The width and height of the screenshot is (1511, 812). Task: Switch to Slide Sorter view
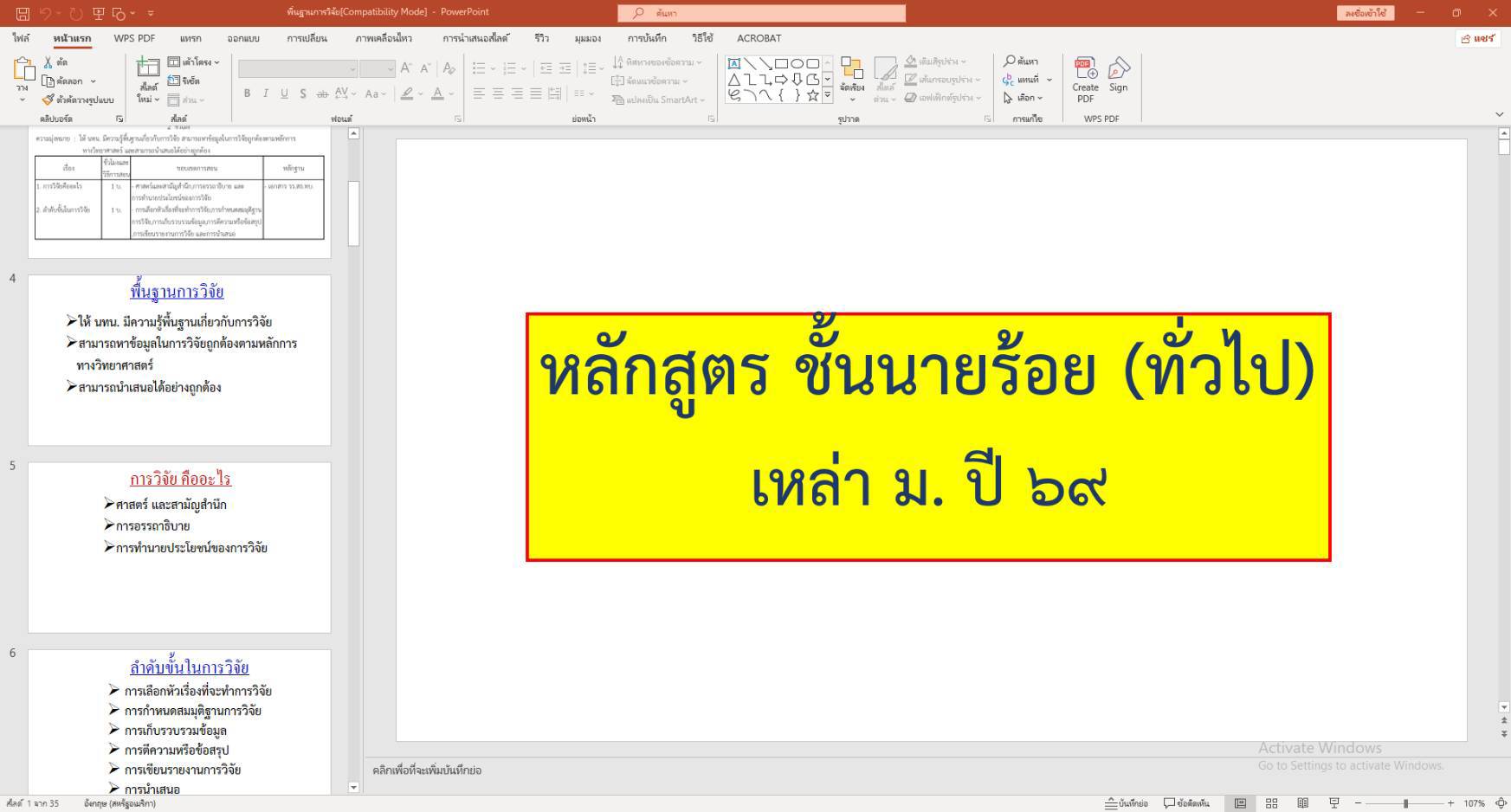[x=1271, y=803]
